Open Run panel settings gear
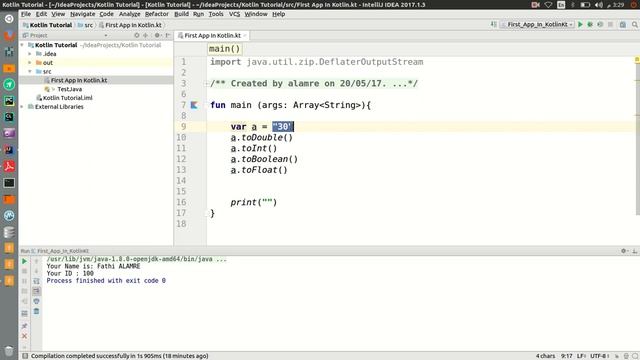Image resolution: width=640 pixels, height=360 pixels. [x=624, y=251]
